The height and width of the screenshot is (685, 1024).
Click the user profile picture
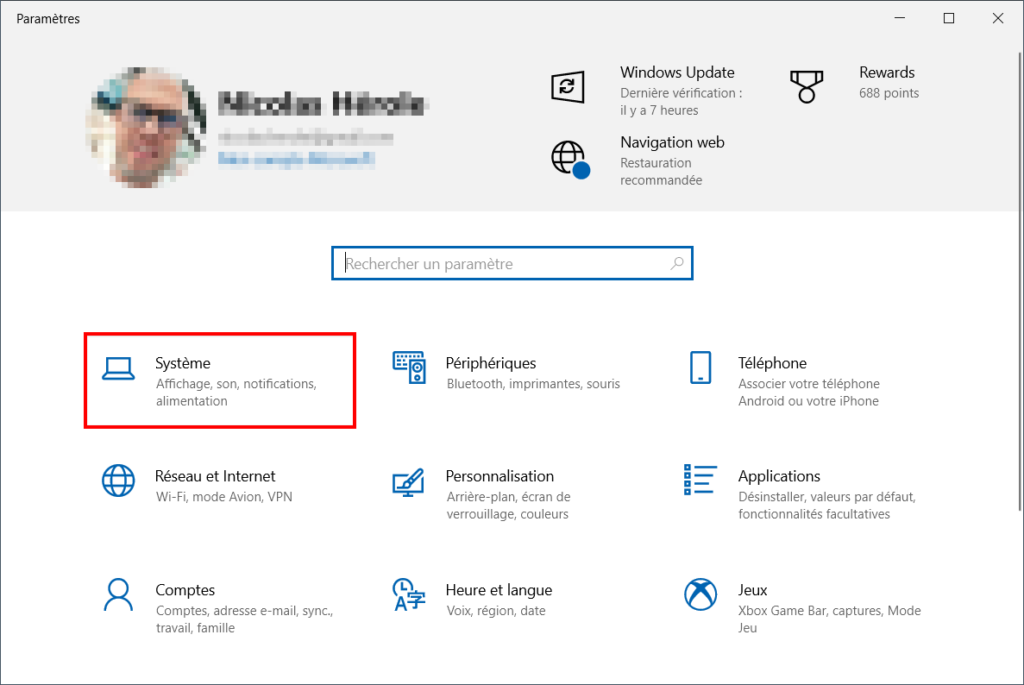pos(146,127)
